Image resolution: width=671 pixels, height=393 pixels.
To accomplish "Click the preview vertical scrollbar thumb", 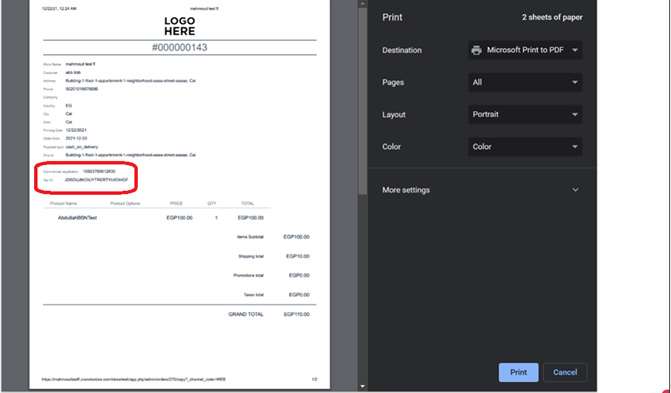I will [362, 101].
